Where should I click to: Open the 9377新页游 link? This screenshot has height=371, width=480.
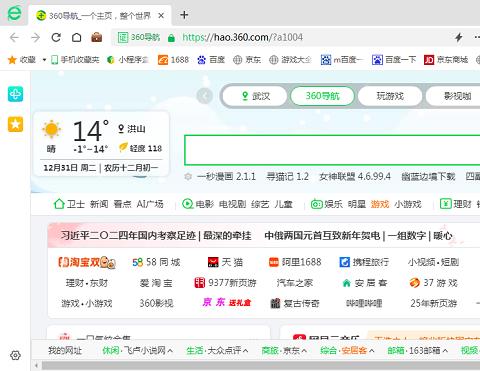225,283
